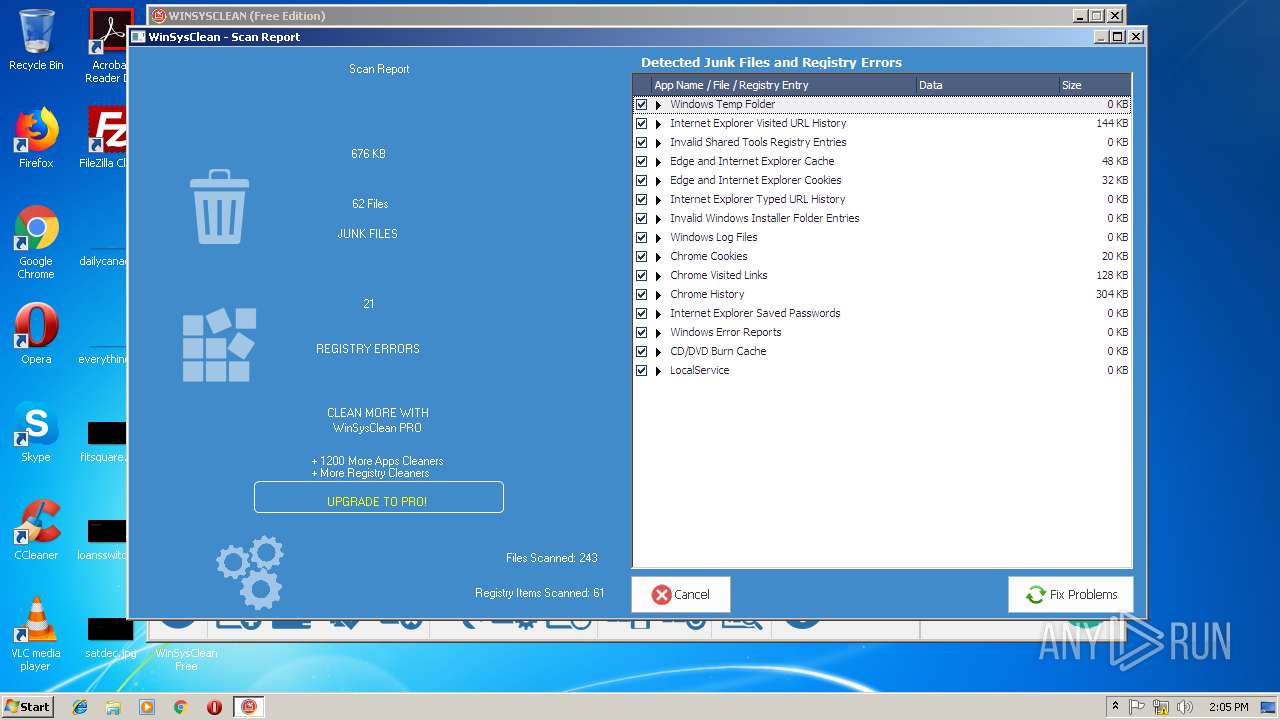
Task: Select the Windows Error Reports row text
Action: click(726, 332)
